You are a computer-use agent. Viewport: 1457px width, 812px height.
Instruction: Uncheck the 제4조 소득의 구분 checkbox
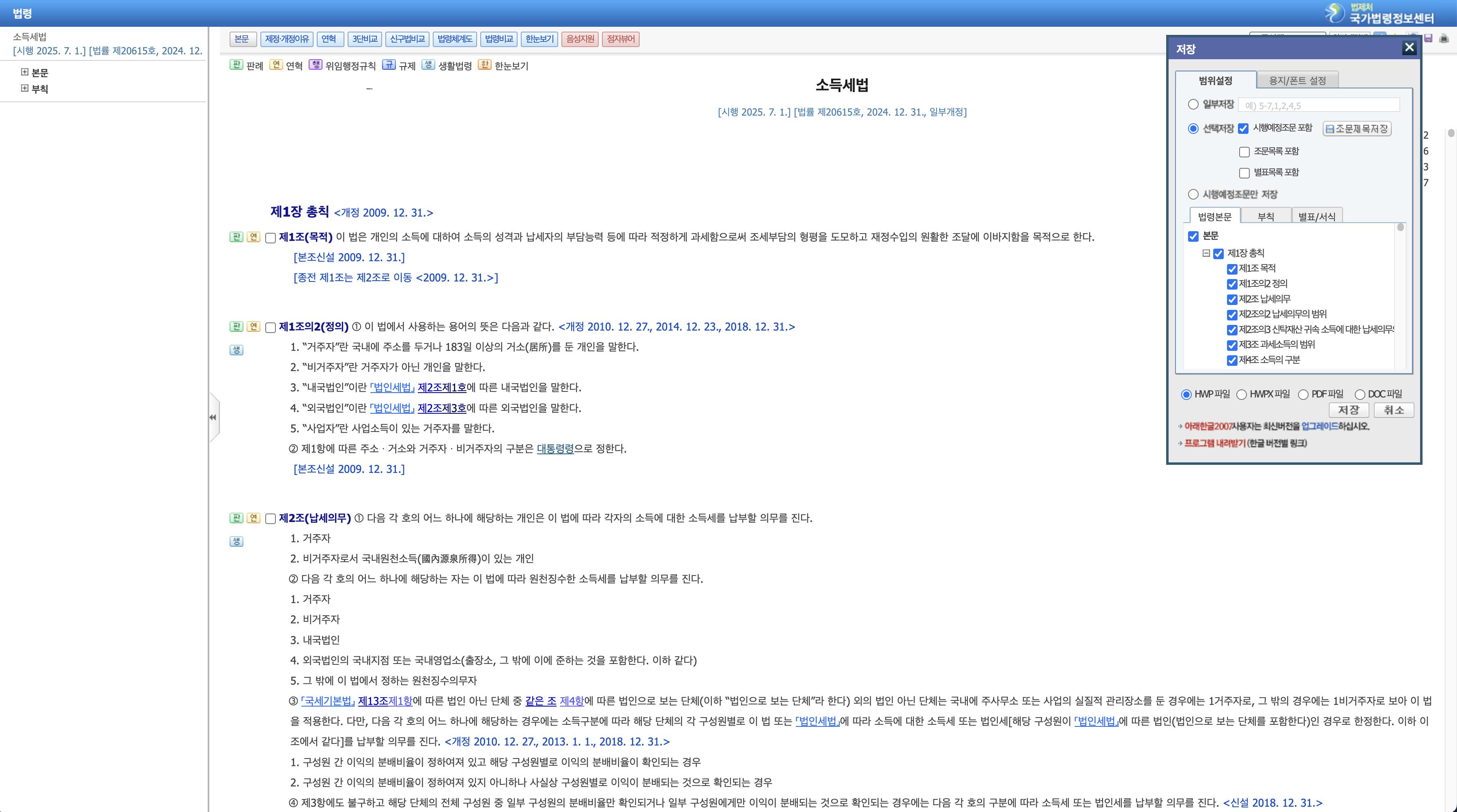point(1232,361)
